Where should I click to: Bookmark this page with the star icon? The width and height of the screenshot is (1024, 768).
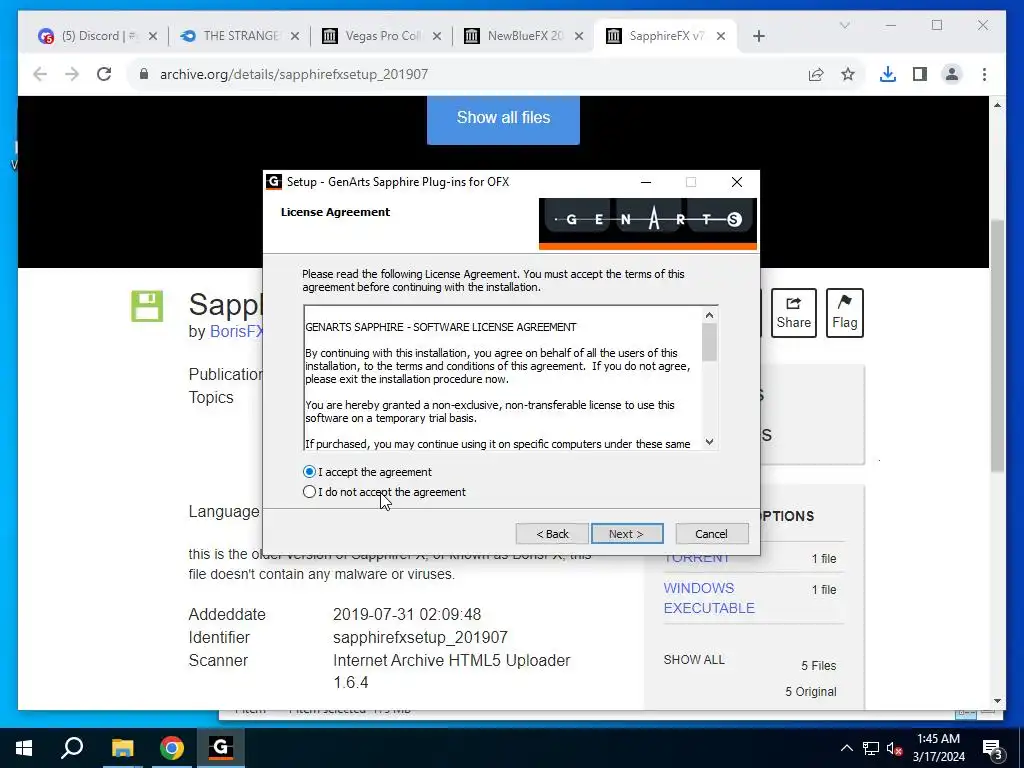[x=848, y=74]
